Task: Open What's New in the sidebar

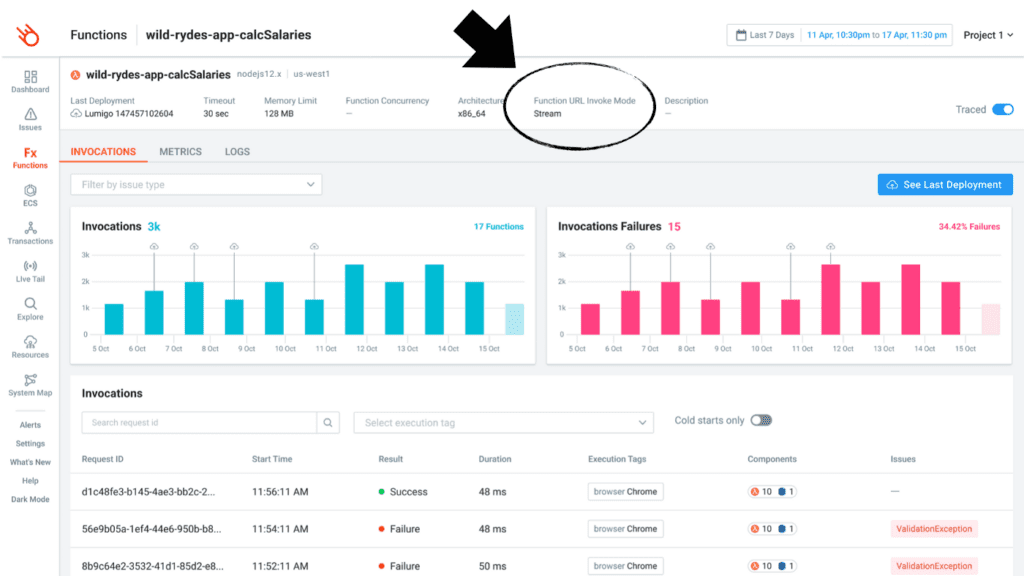Action: pos(30,462)
